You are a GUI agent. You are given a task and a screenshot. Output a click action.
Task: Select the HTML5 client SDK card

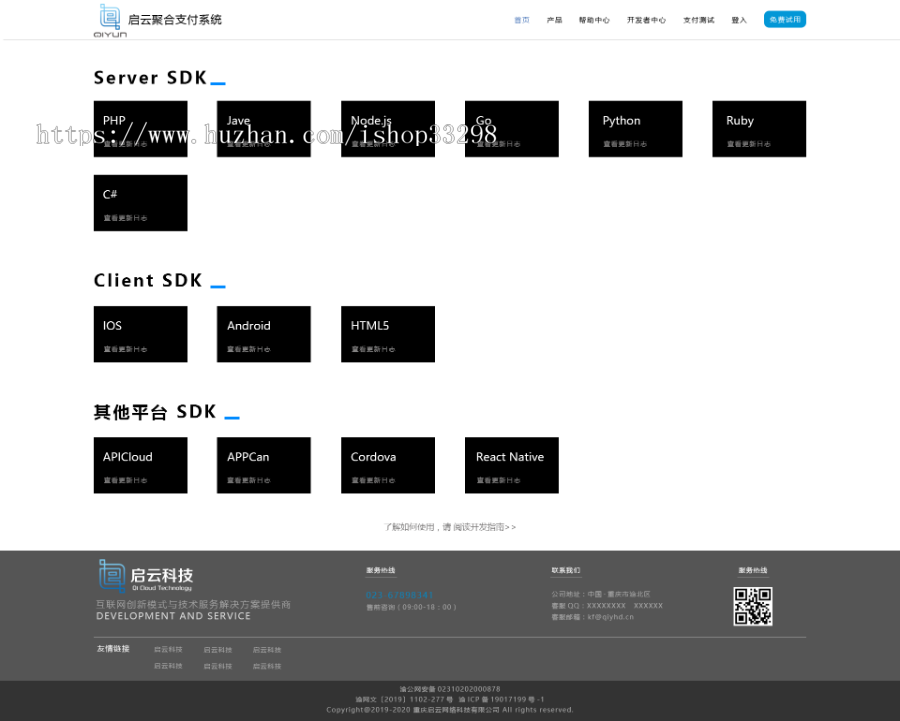[388, 334]
